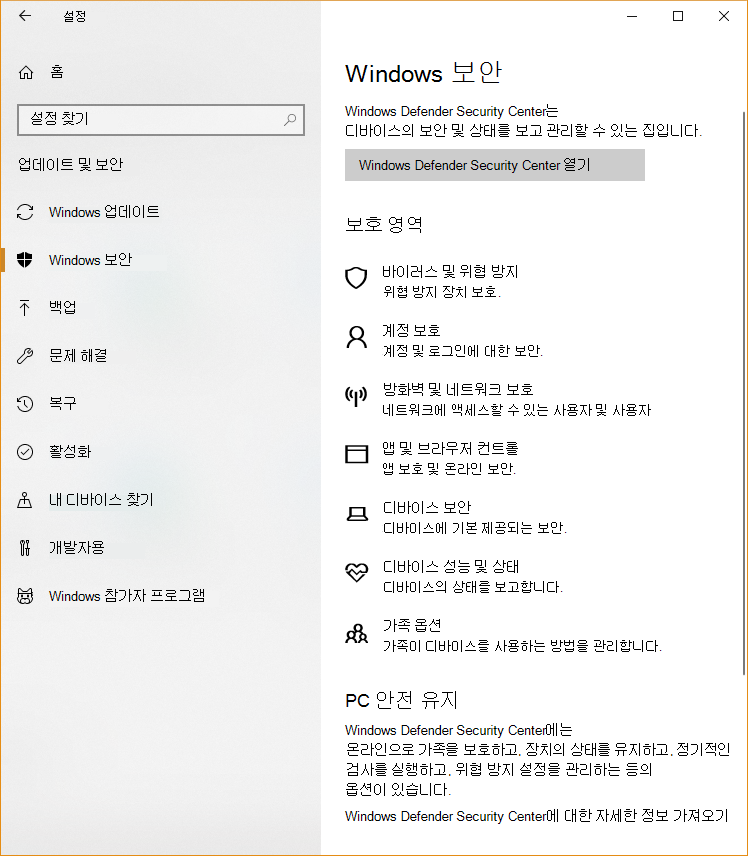The image size is (748, 856).
Task: Click the Windows 보안 shield icon in sidebar
Action: pyautogui.click(x=25, y=260)
